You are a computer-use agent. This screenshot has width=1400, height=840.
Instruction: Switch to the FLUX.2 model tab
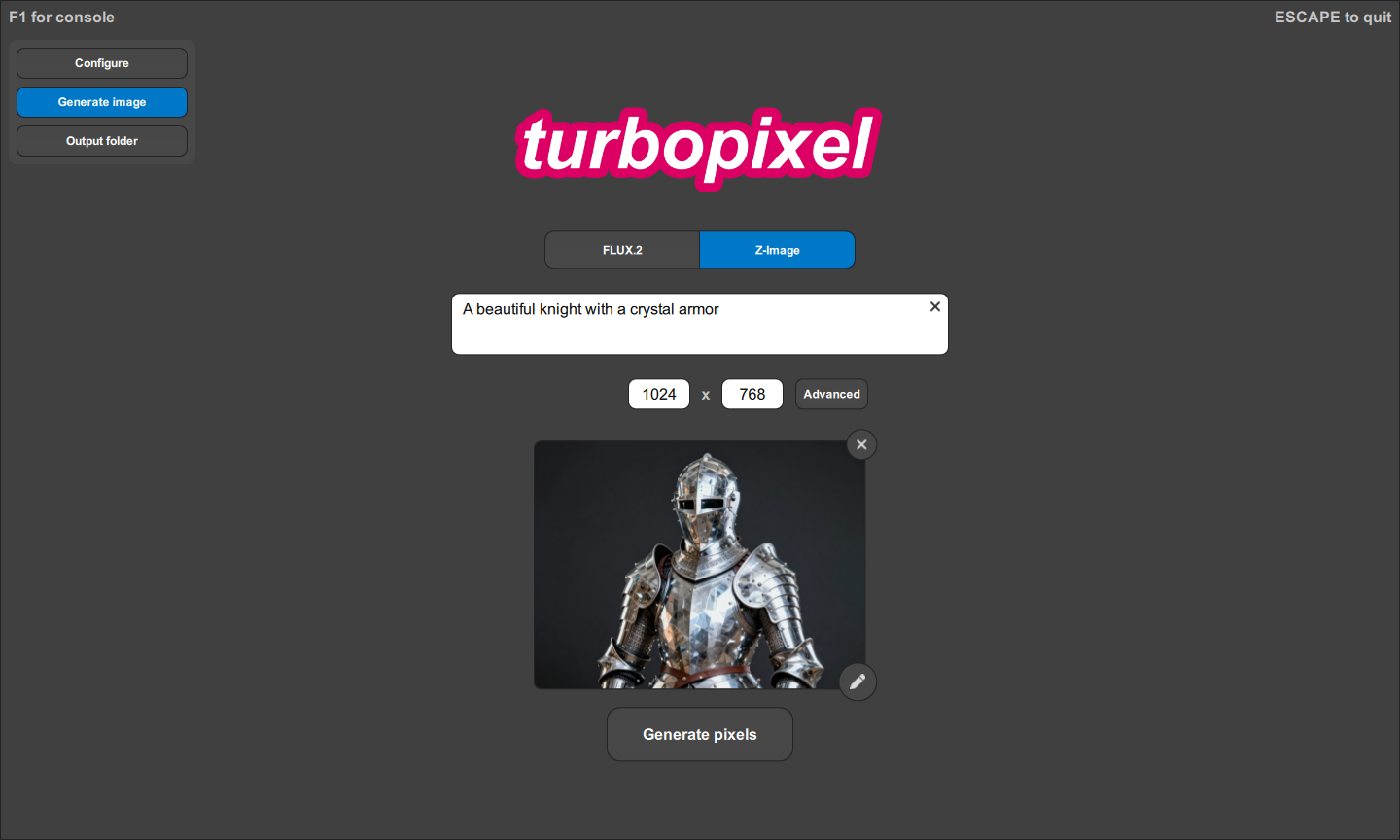[622, 250]
